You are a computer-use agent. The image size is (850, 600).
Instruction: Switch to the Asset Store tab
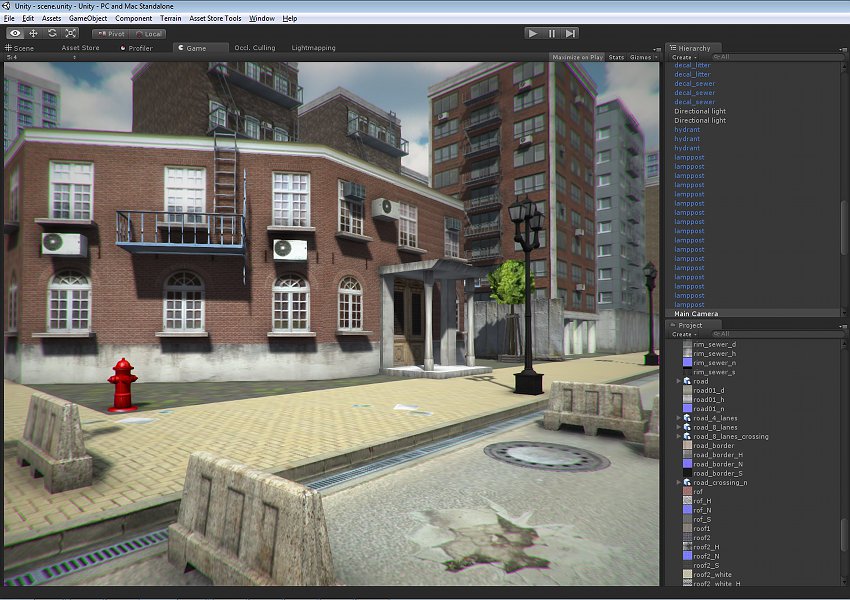pyautogui.click(x=80, y=48)
